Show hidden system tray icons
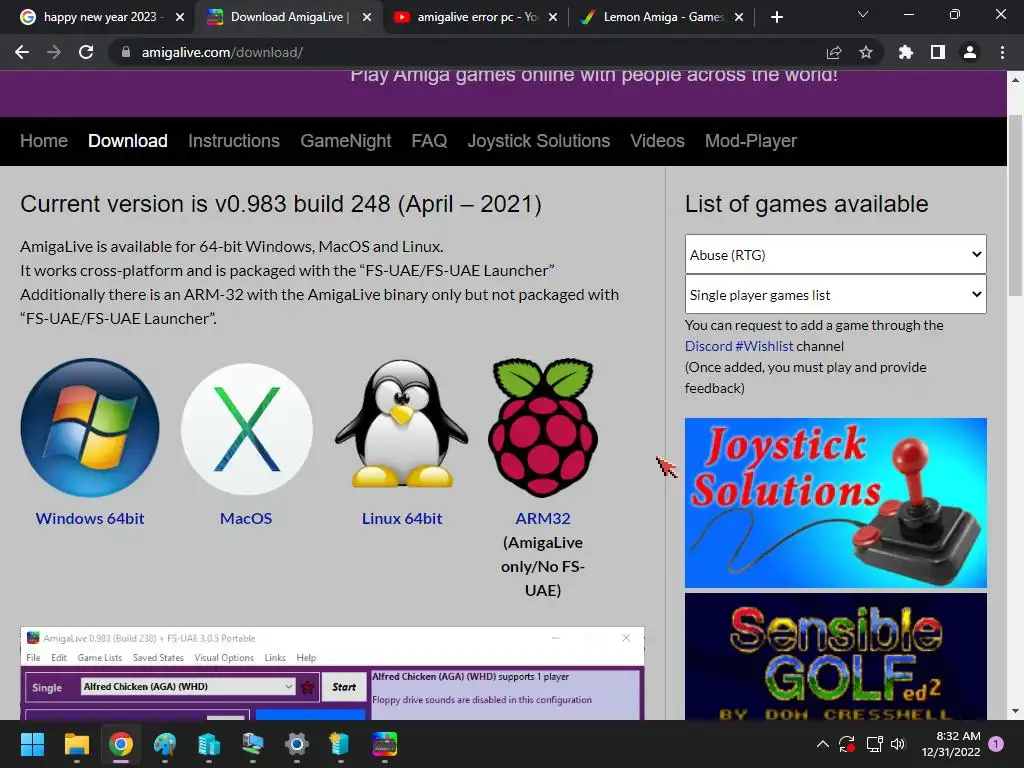The height and width of the screenshot is (768, 1024). [x=823, y=744]
